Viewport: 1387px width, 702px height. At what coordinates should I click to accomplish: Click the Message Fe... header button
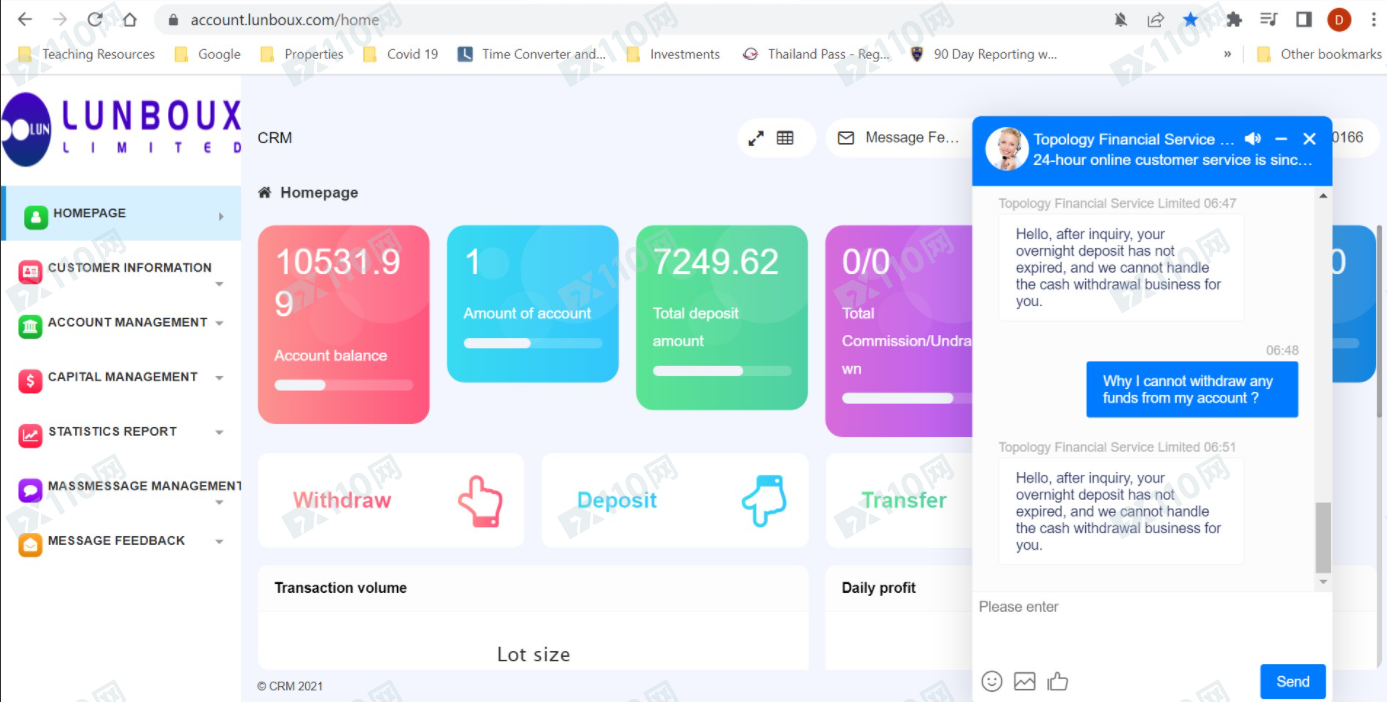(899, 138)
